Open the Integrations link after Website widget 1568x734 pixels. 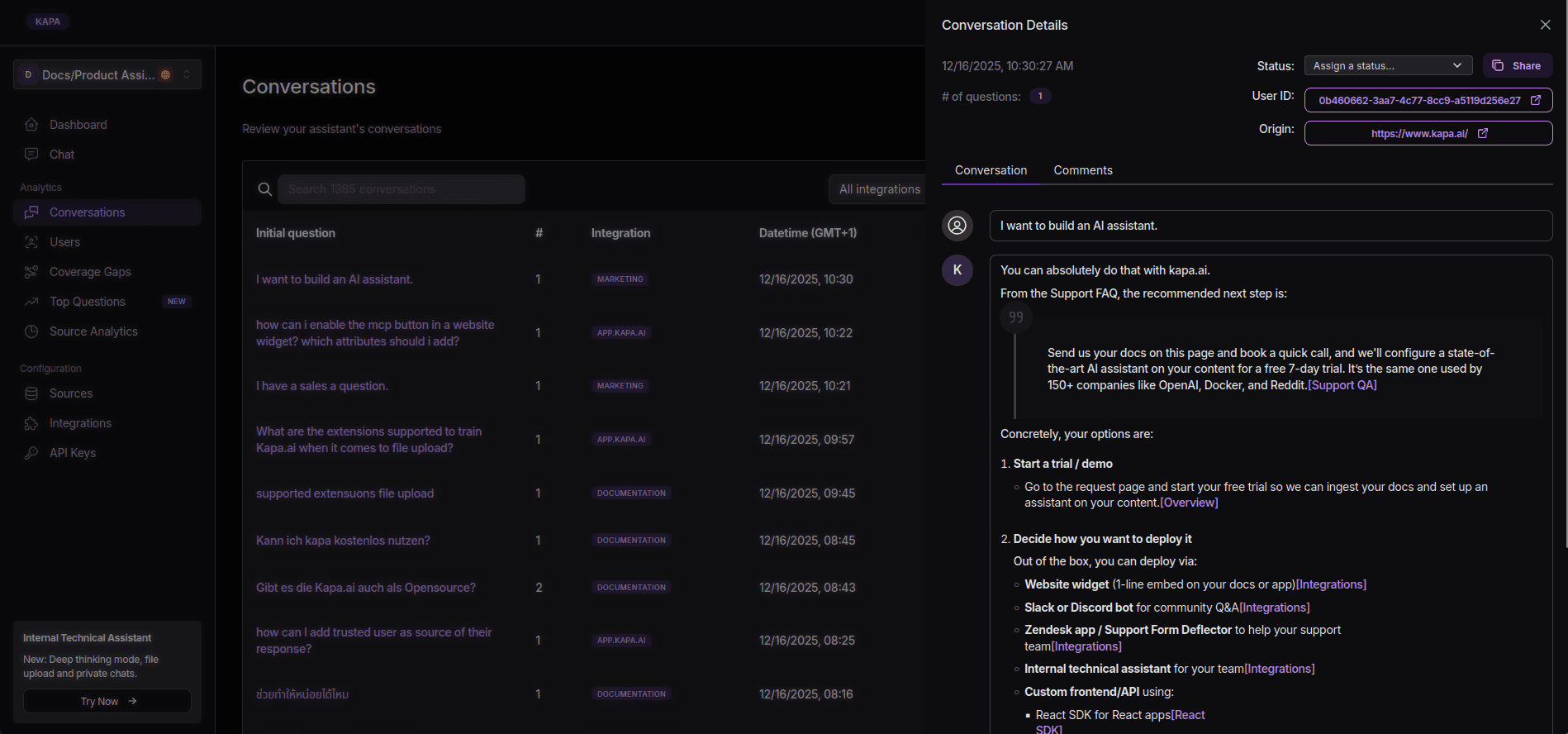(x=1331, y=584)
